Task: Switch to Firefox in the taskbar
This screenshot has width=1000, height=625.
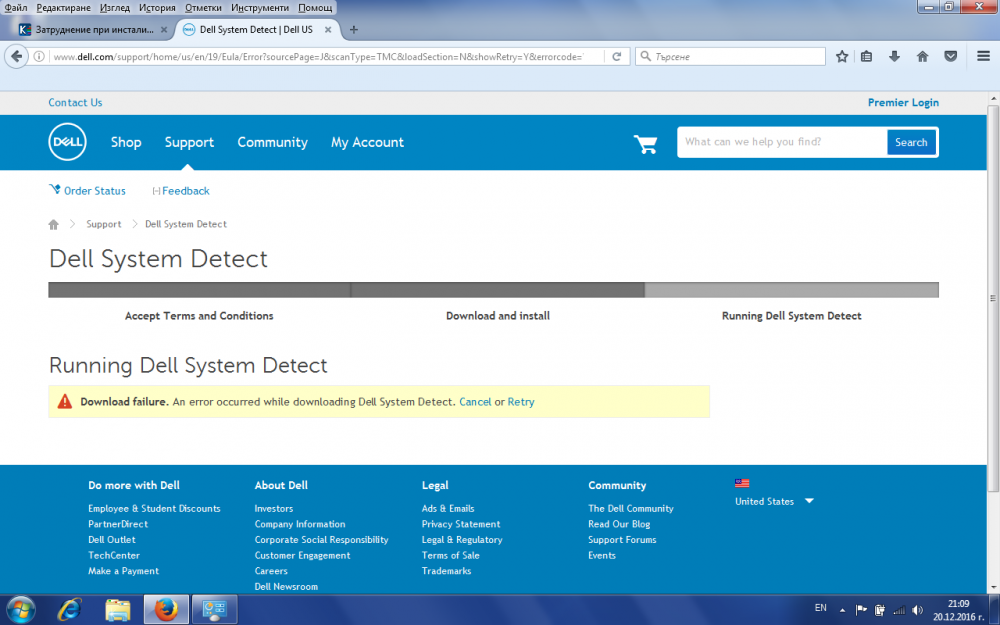Action: coord(166,610)
